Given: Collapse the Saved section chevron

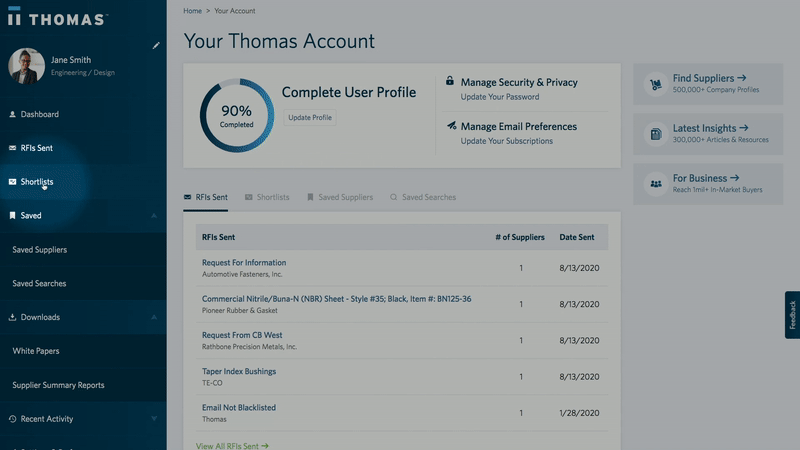Looking at the screenshot, I should [x=154, y=216].
